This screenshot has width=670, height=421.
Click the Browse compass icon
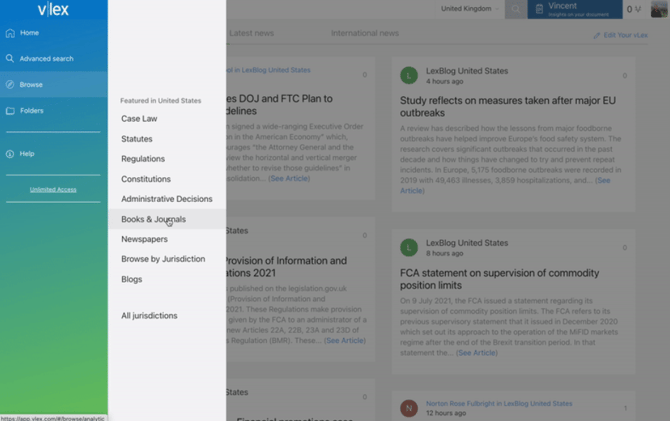10,85
